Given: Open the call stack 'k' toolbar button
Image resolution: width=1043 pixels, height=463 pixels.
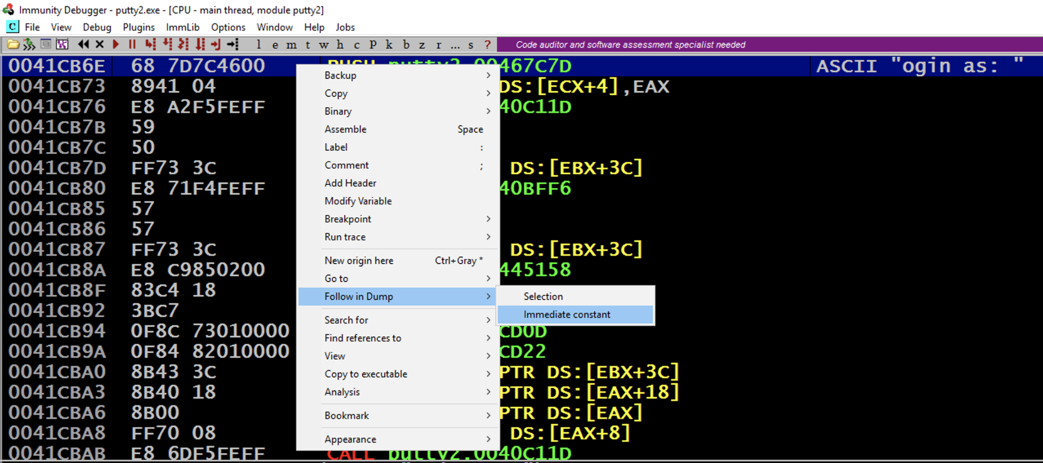Looking at the screenshot, I should (x=389, y=45).
